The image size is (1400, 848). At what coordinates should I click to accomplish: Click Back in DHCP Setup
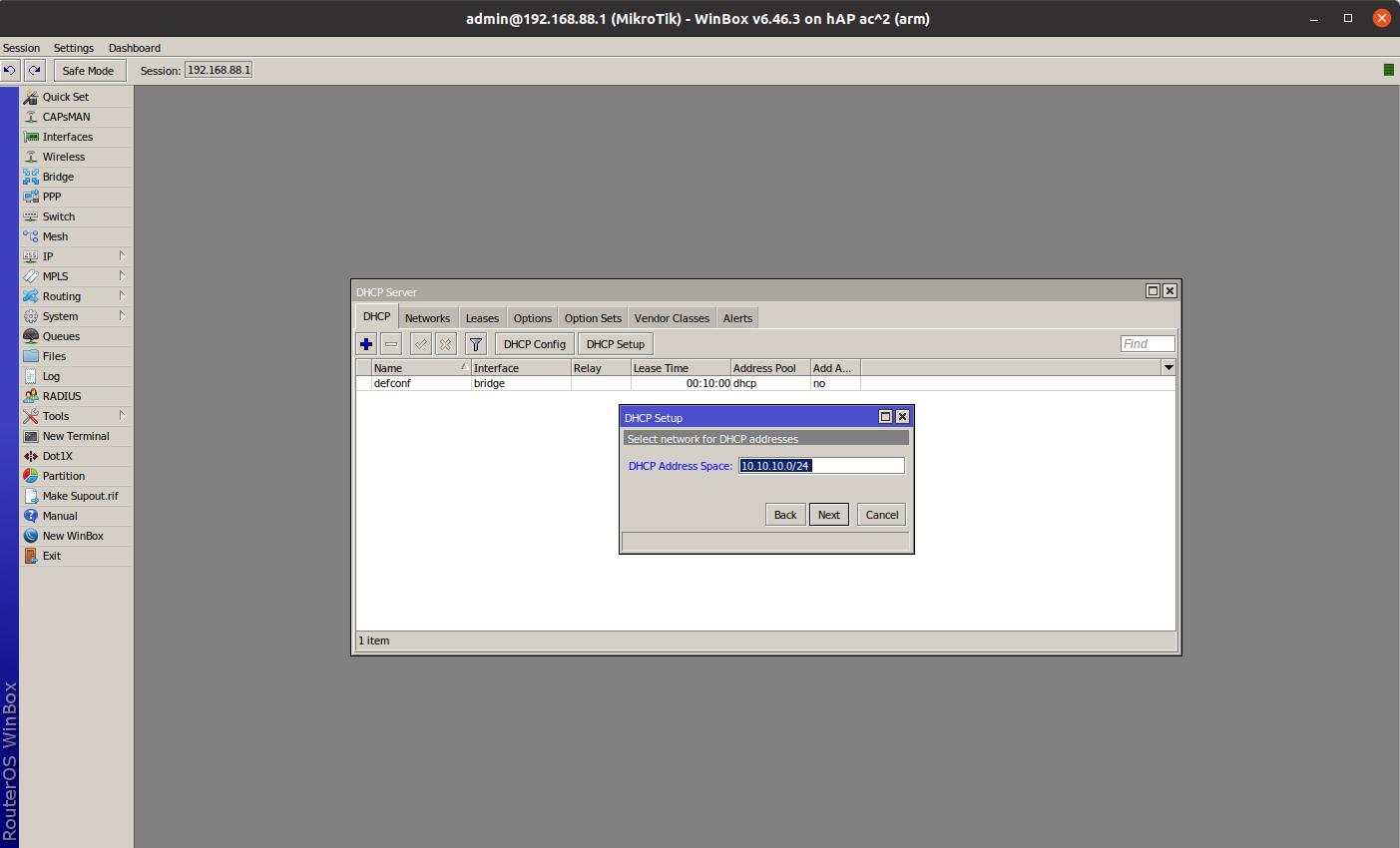point(785,515)
